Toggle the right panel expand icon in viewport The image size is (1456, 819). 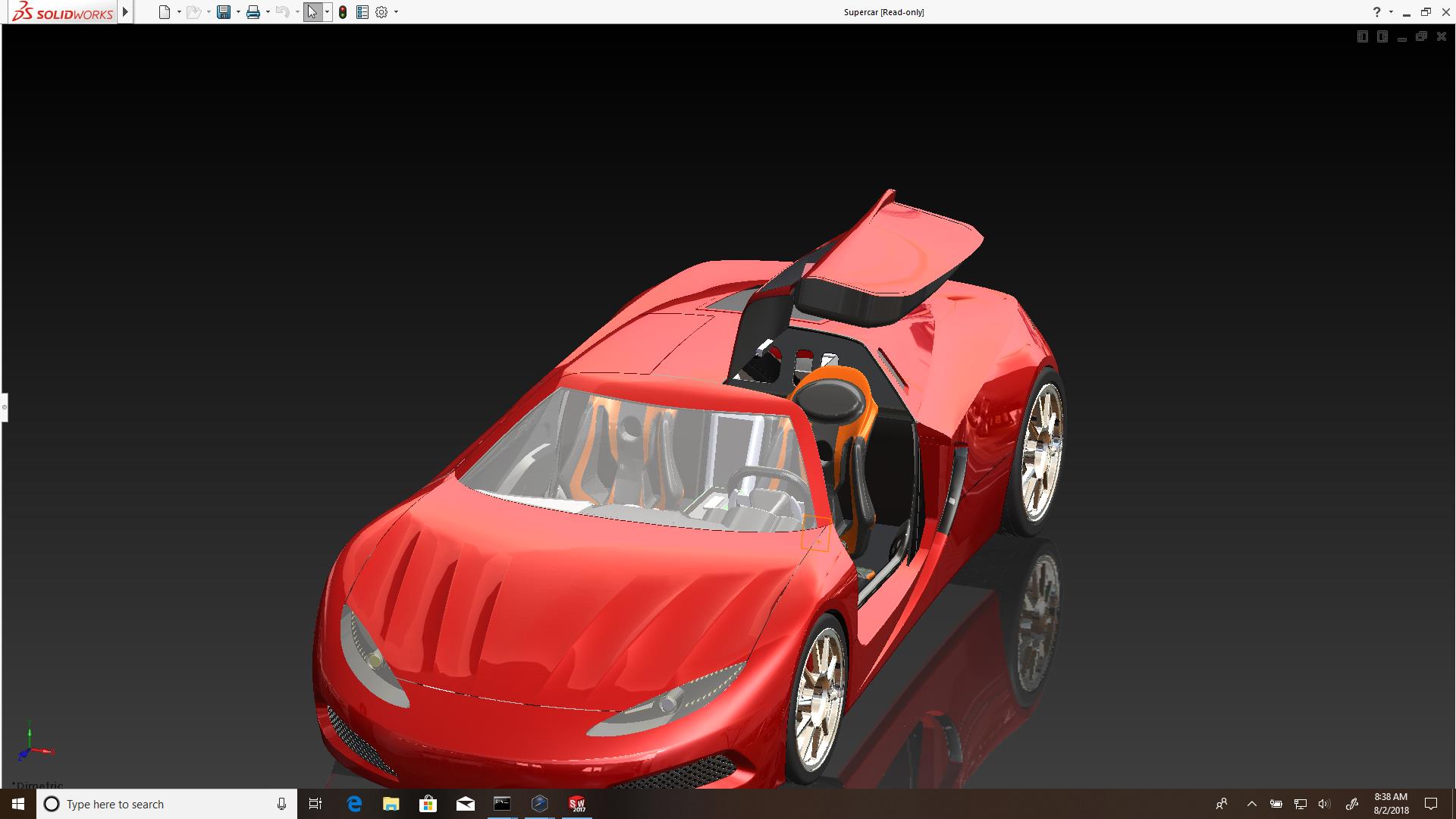[1382, 36]
